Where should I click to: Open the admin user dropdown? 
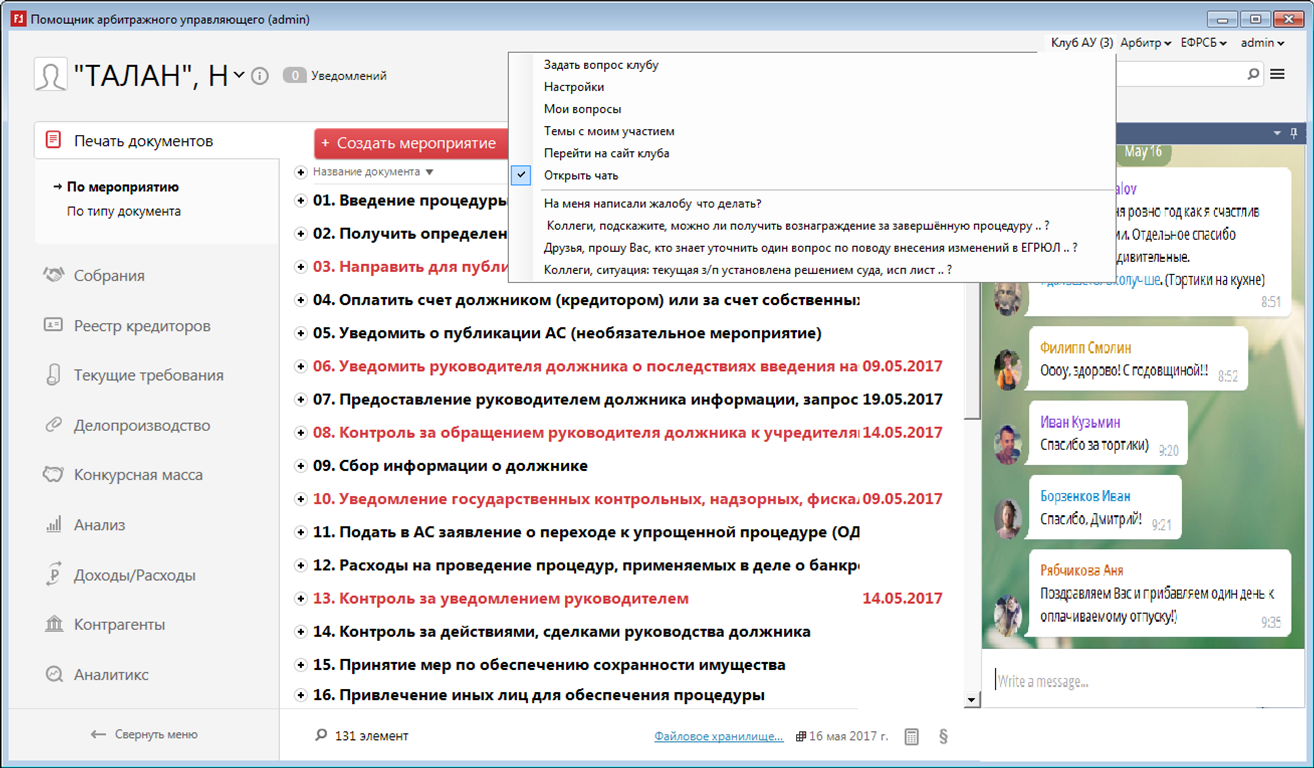tap(1262, 43)
